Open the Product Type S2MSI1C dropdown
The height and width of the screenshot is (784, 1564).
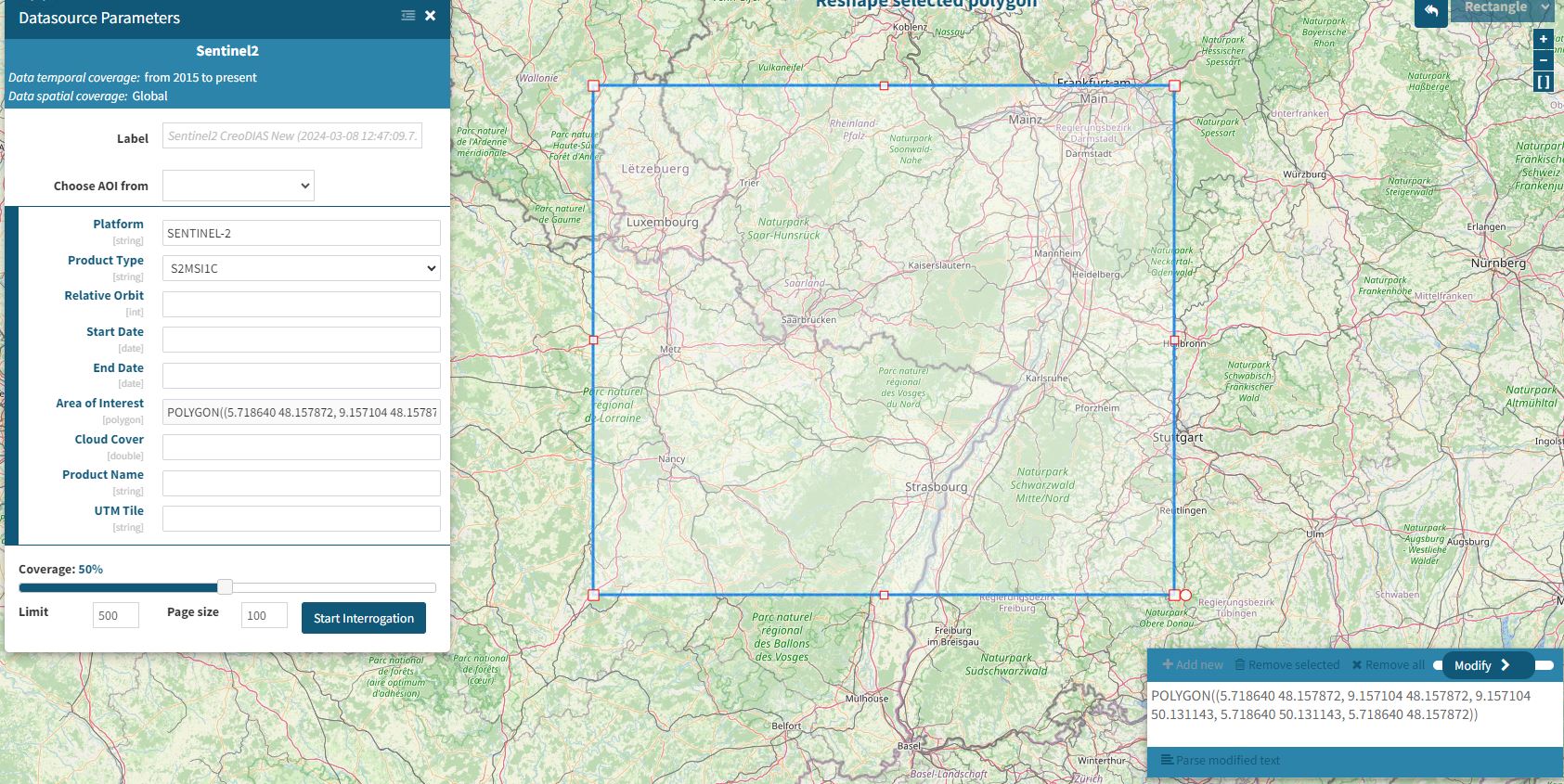point(302,268)
